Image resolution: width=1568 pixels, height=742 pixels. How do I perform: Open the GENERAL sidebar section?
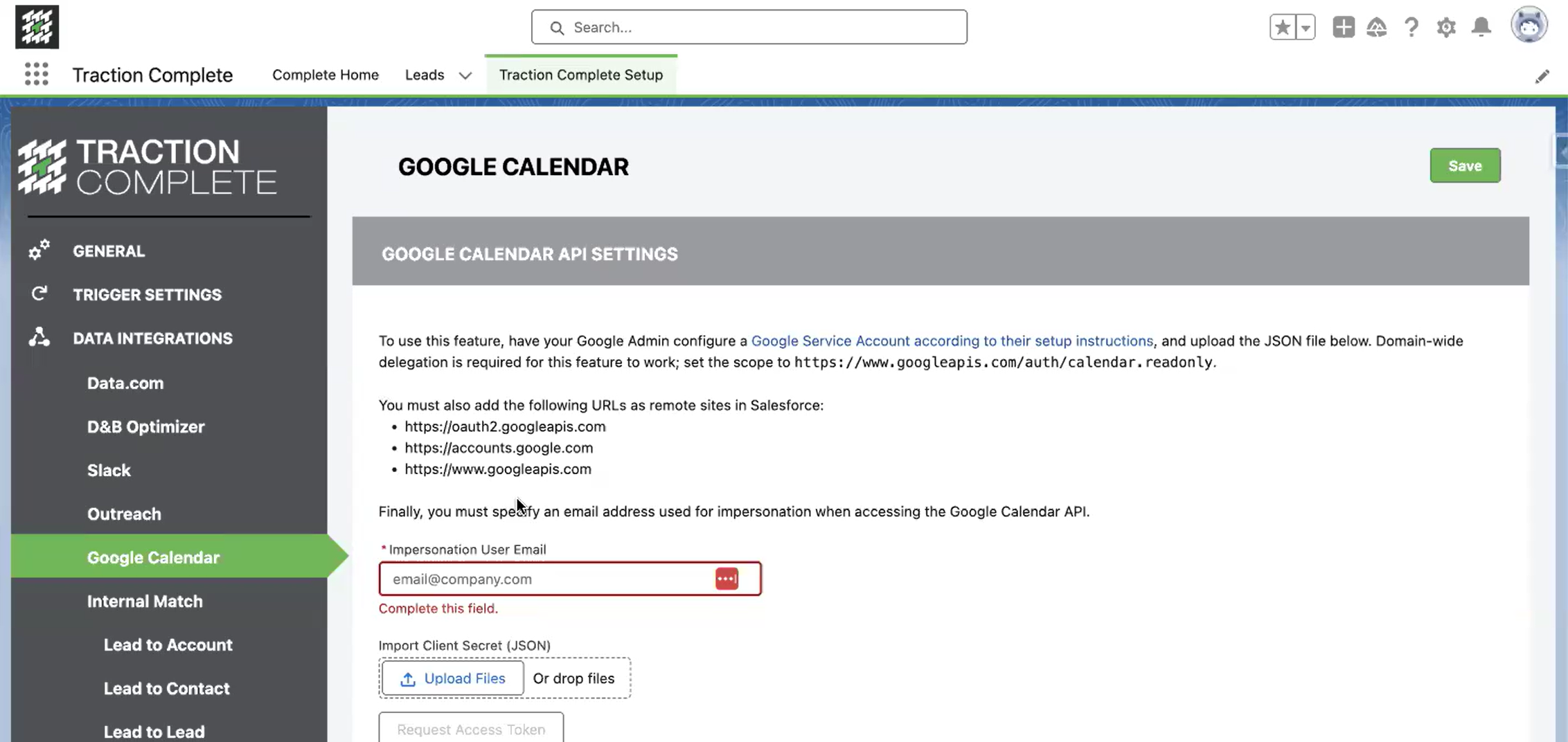[109, 251]
